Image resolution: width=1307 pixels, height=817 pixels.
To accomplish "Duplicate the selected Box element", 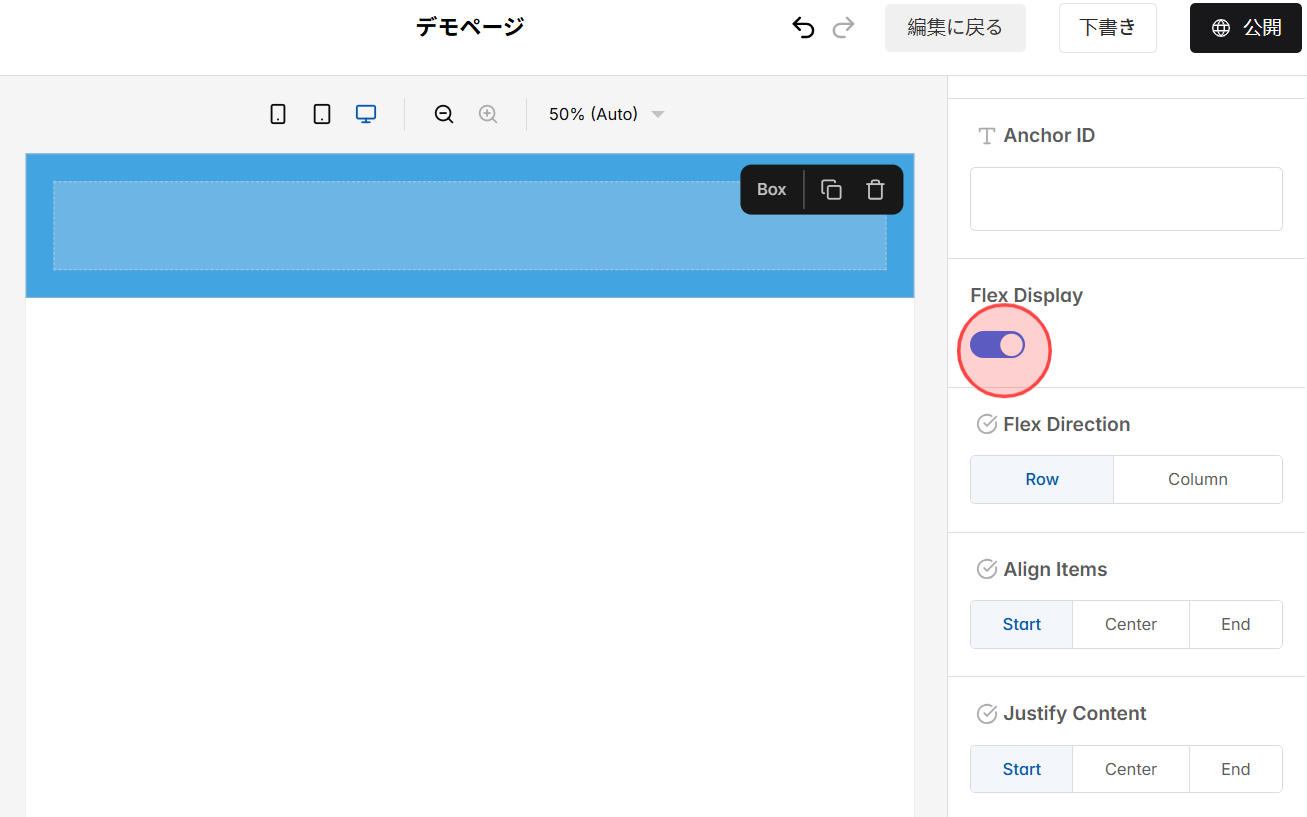I will click(x=830, y=189).
